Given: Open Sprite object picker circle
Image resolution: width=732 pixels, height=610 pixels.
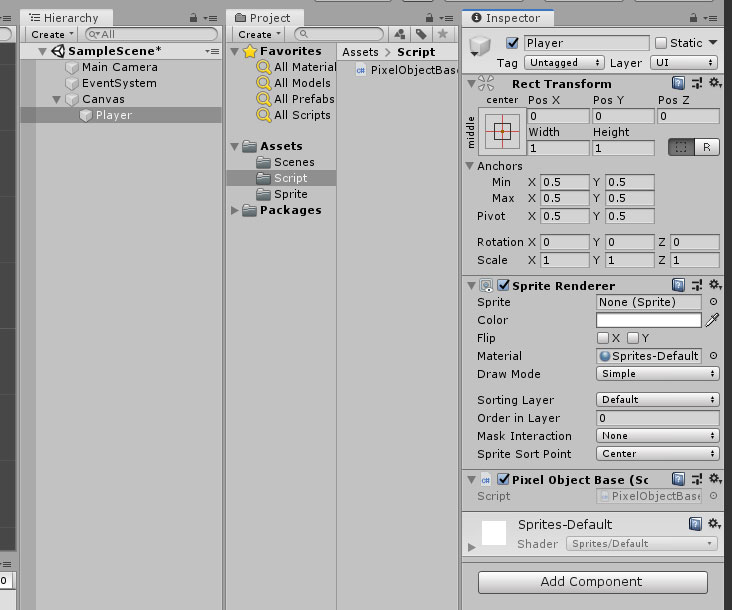Looking at the screenshot, I should 713,302.
